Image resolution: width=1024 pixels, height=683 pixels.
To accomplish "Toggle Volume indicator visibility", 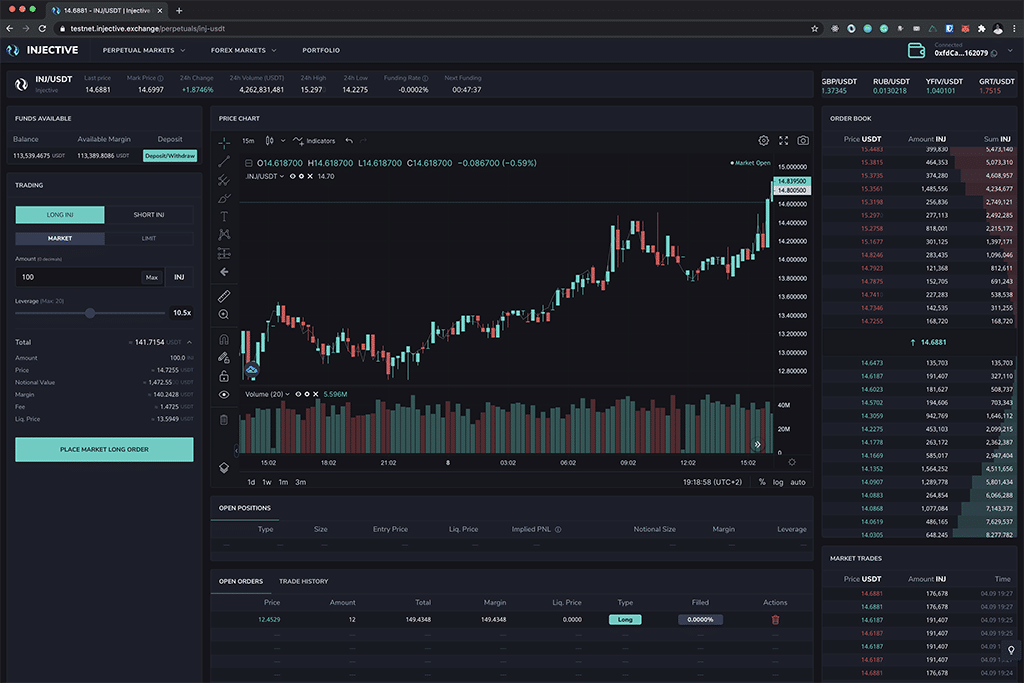I will [x=298, y=394].
